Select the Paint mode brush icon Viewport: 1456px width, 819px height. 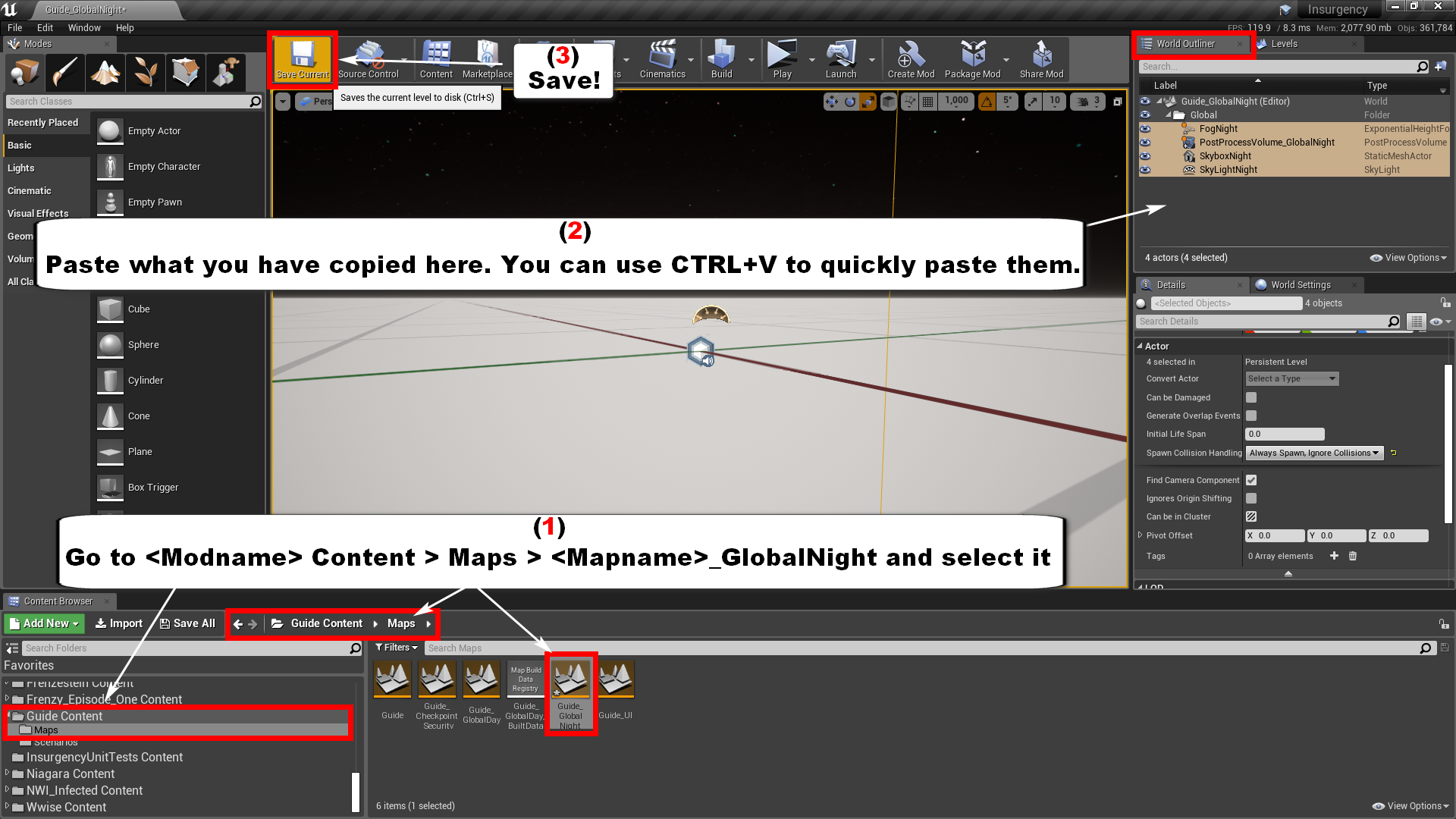(64, 73)
